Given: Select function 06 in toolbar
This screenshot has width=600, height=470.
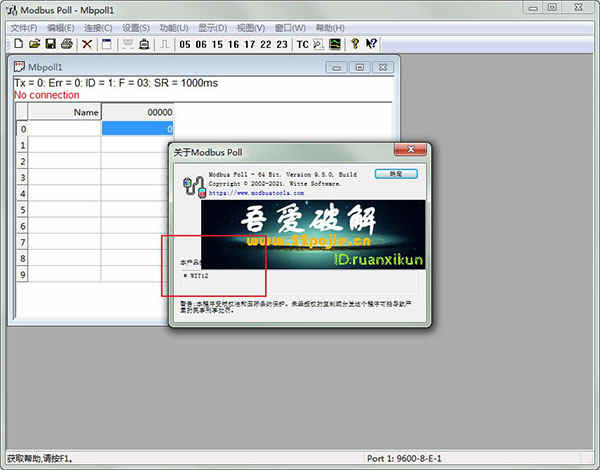Looking at the screenshot, I should point(201,45).
